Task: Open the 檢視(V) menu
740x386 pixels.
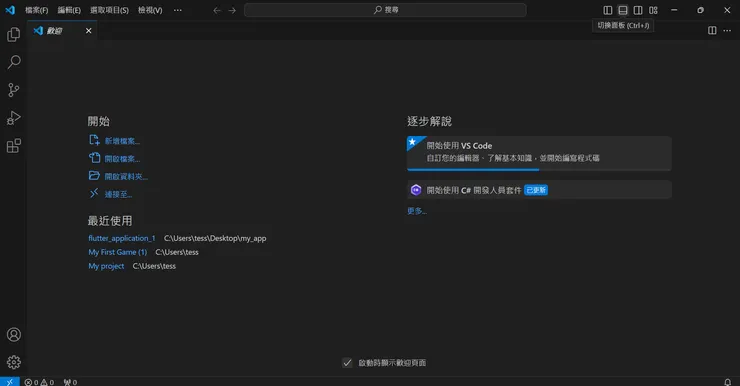Action: pyautogui.click(x=150, y=10)
